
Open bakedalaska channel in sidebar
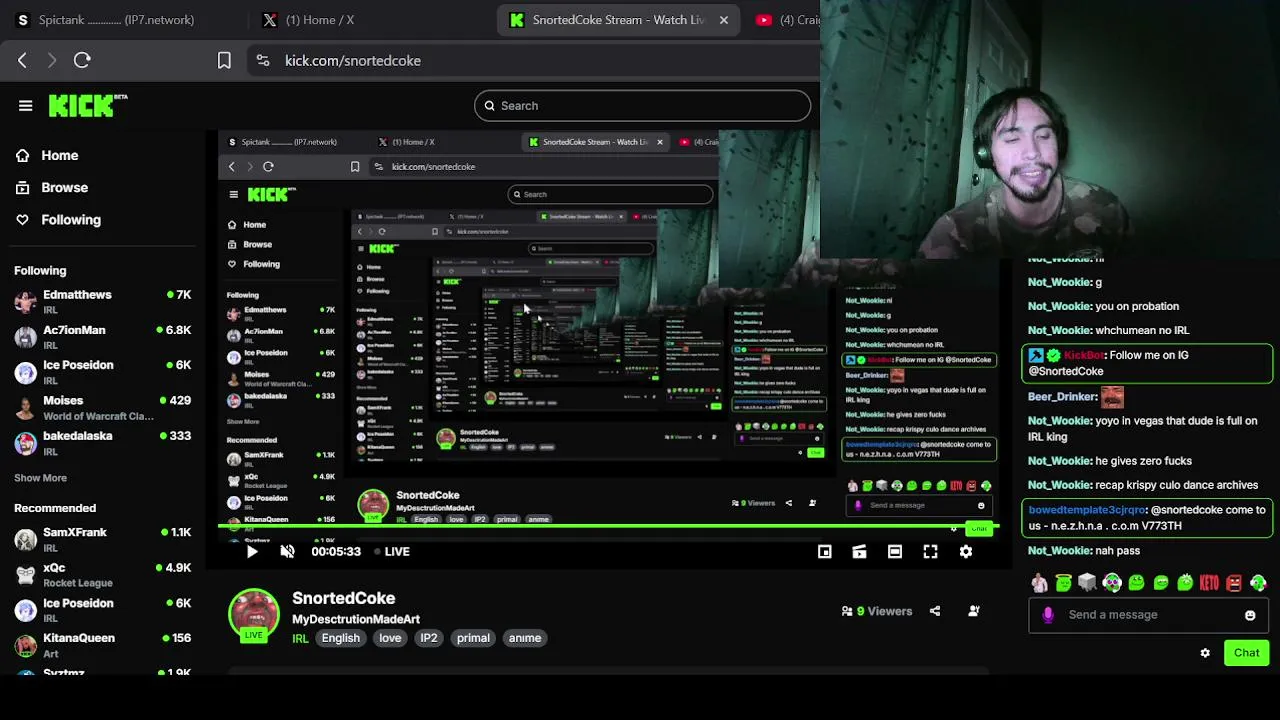(102, 443)
